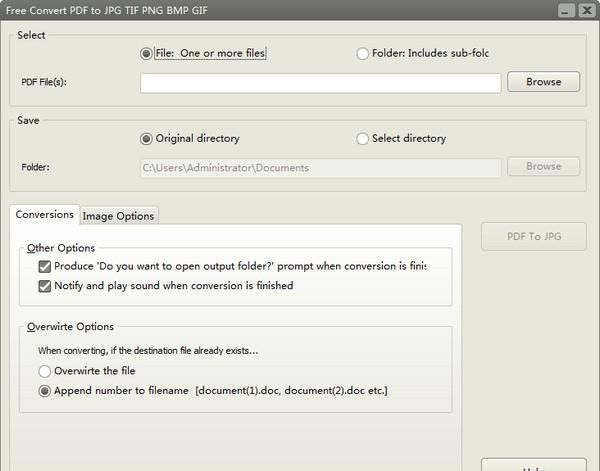Click the PDF To JPG button
The image size is (600, 471).
point(534,236)
